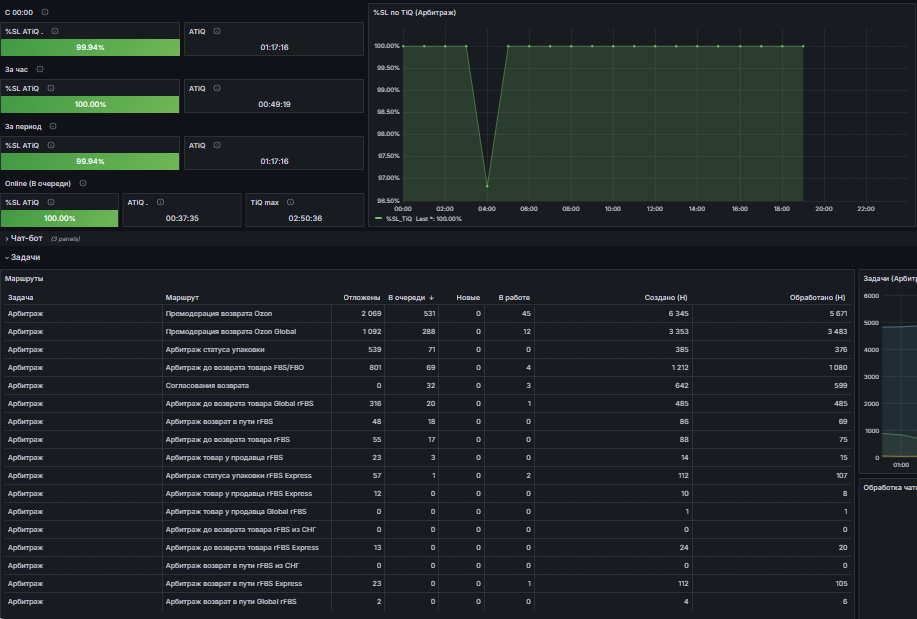Viewport: 917px width, 619px height.
Task: Open '%SL по TIQ (Арбитраж)' panel title menu
Action: [x=415, y=13]
